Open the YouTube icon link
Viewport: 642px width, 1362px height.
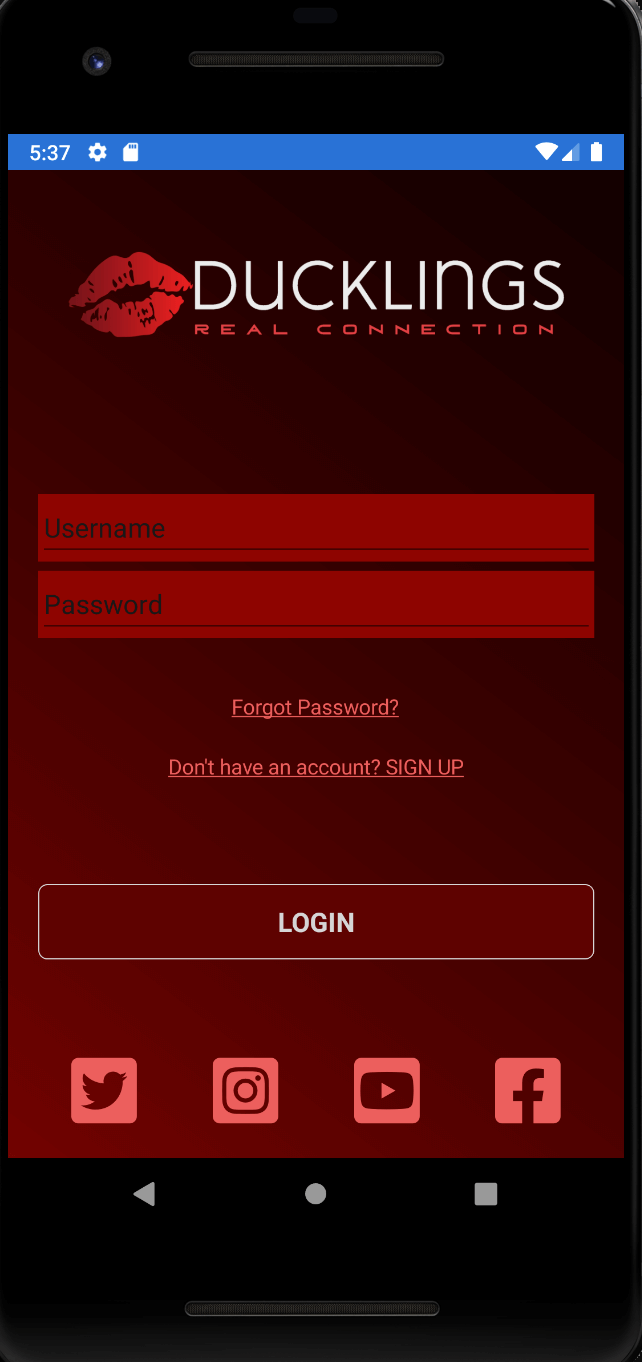(387, 1090)
